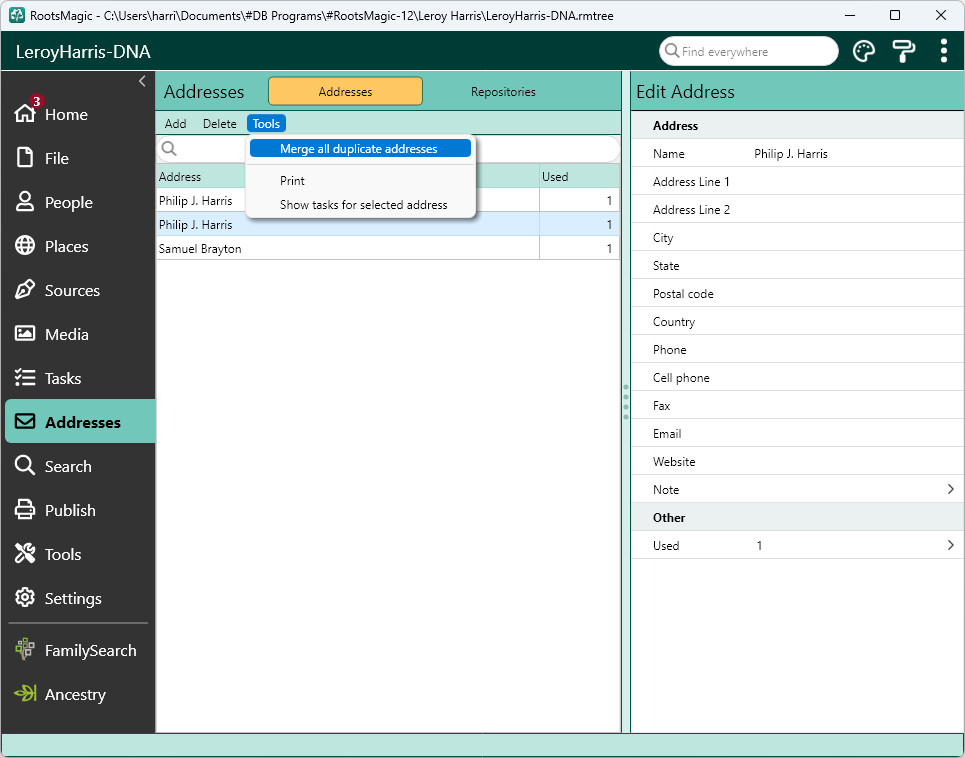Open the three-dot main menu
The height and width of the screenshot is (758, 965).
click(x=943, y=51)
